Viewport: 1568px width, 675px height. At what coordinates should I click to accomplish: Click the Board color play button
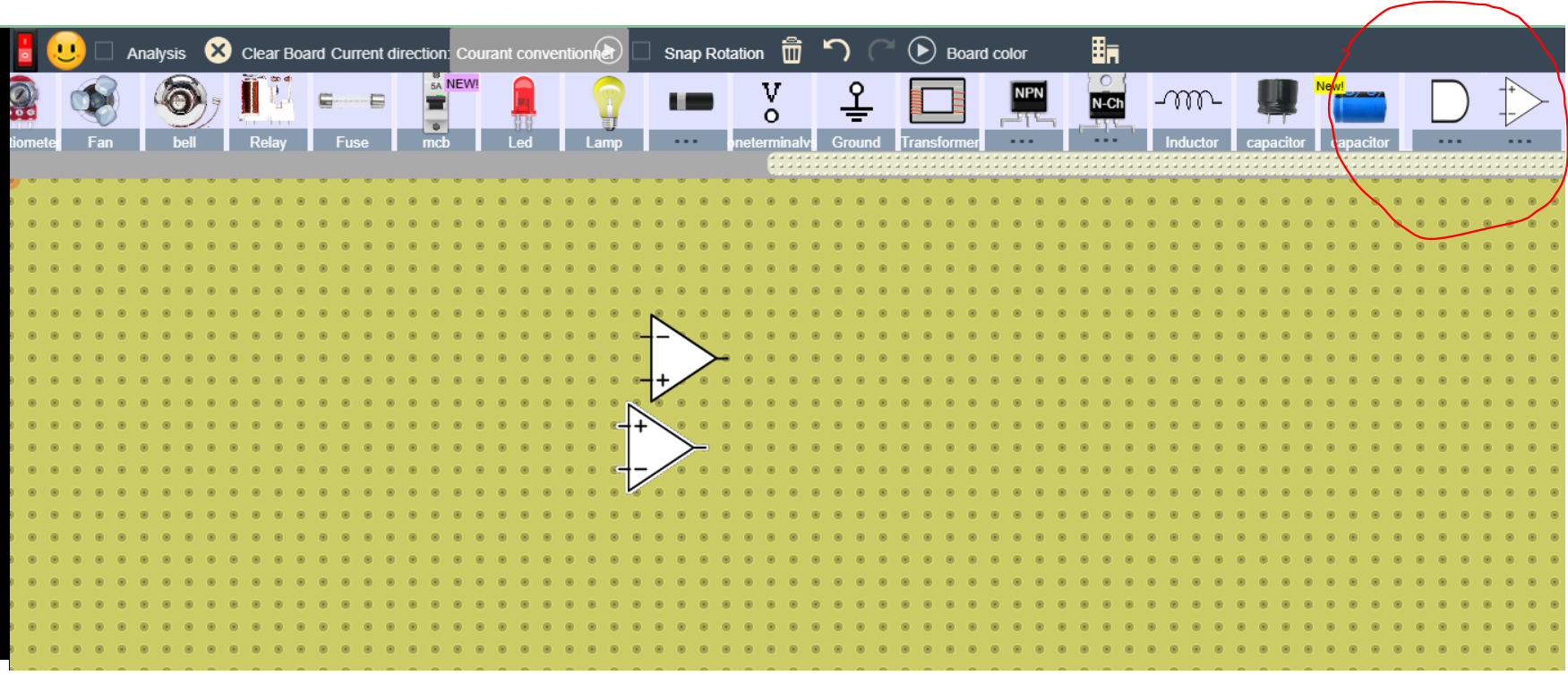coord(921,51)
